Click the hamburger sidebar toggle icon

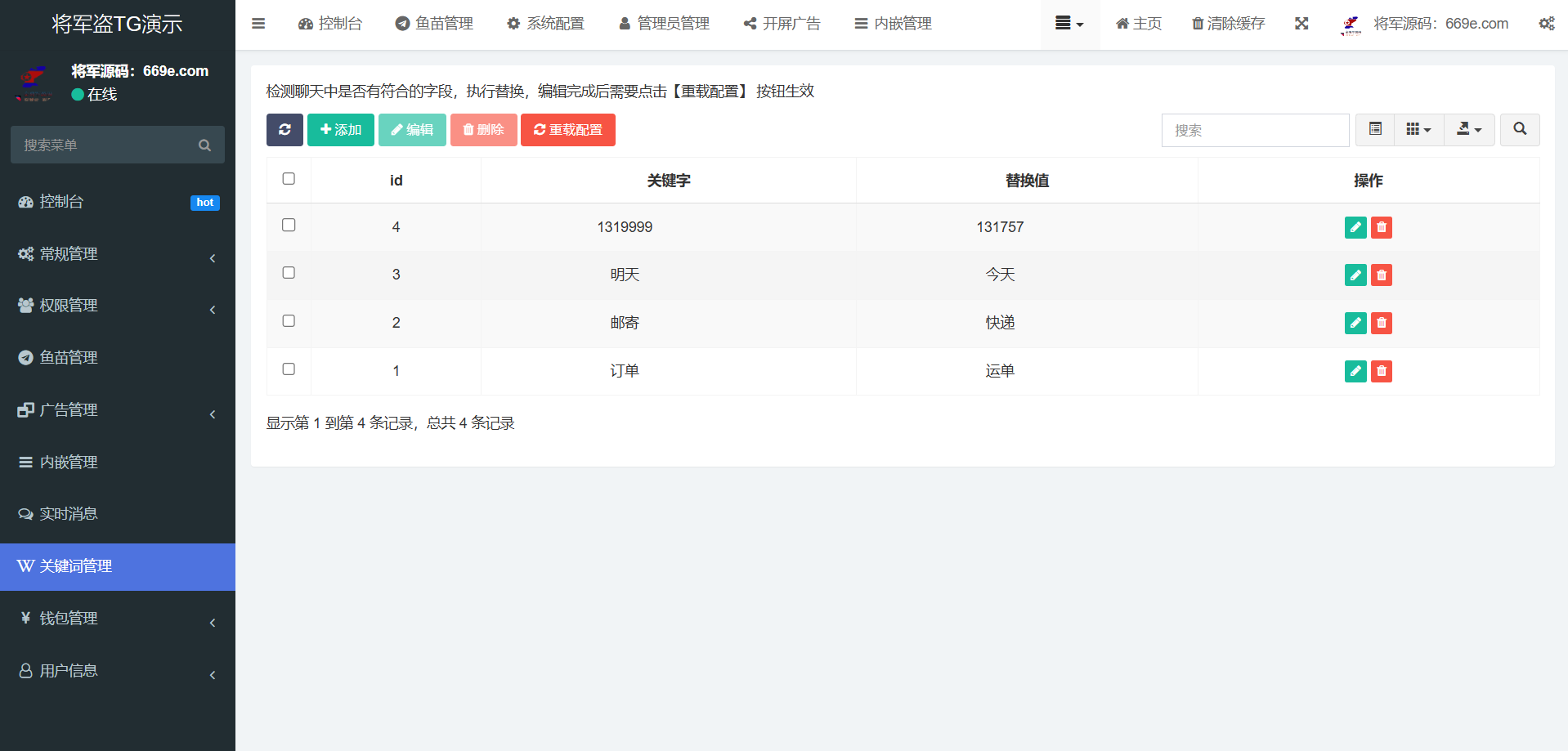pos(258,24)
